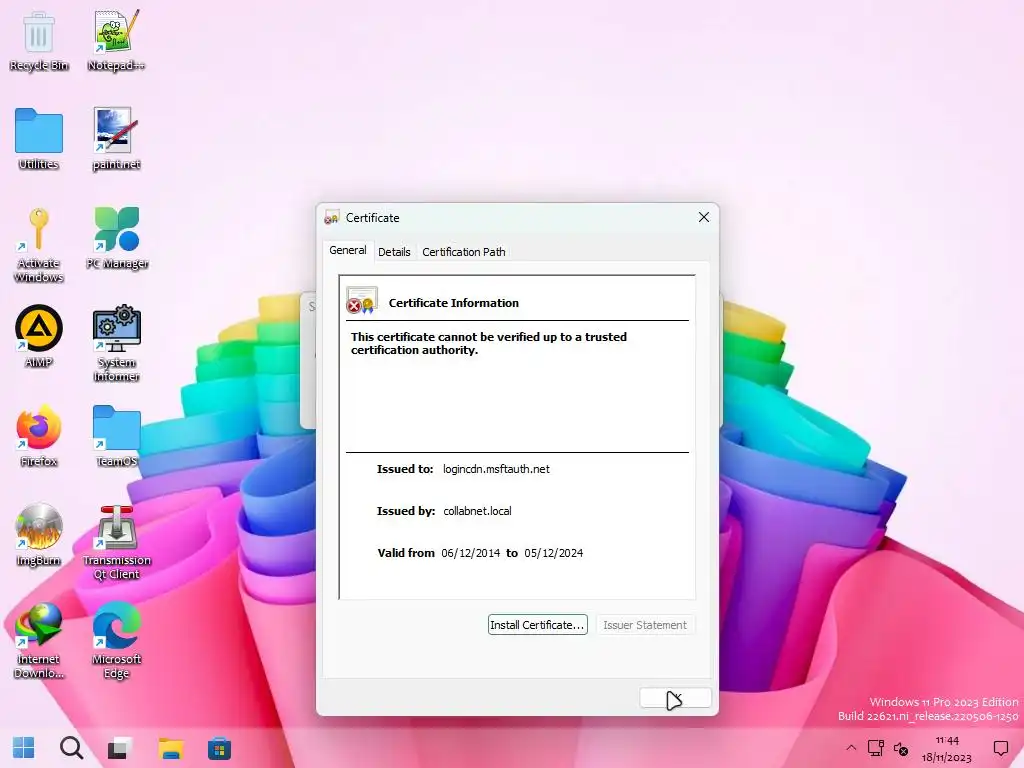The height and width of the screenshot is (768, 1024).
Task: Click the Issuer Statement button
Action: [645, 624]
